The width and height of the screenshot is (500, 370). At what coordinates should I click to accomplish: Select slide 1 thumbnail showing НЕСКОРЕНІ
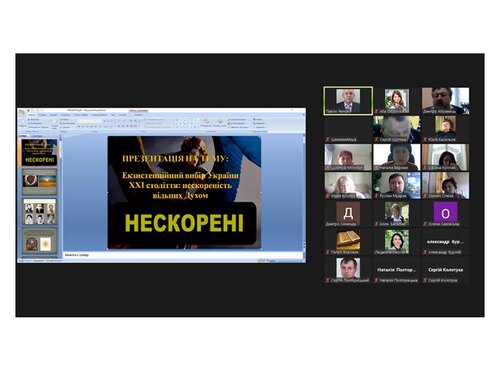[39, 152]
